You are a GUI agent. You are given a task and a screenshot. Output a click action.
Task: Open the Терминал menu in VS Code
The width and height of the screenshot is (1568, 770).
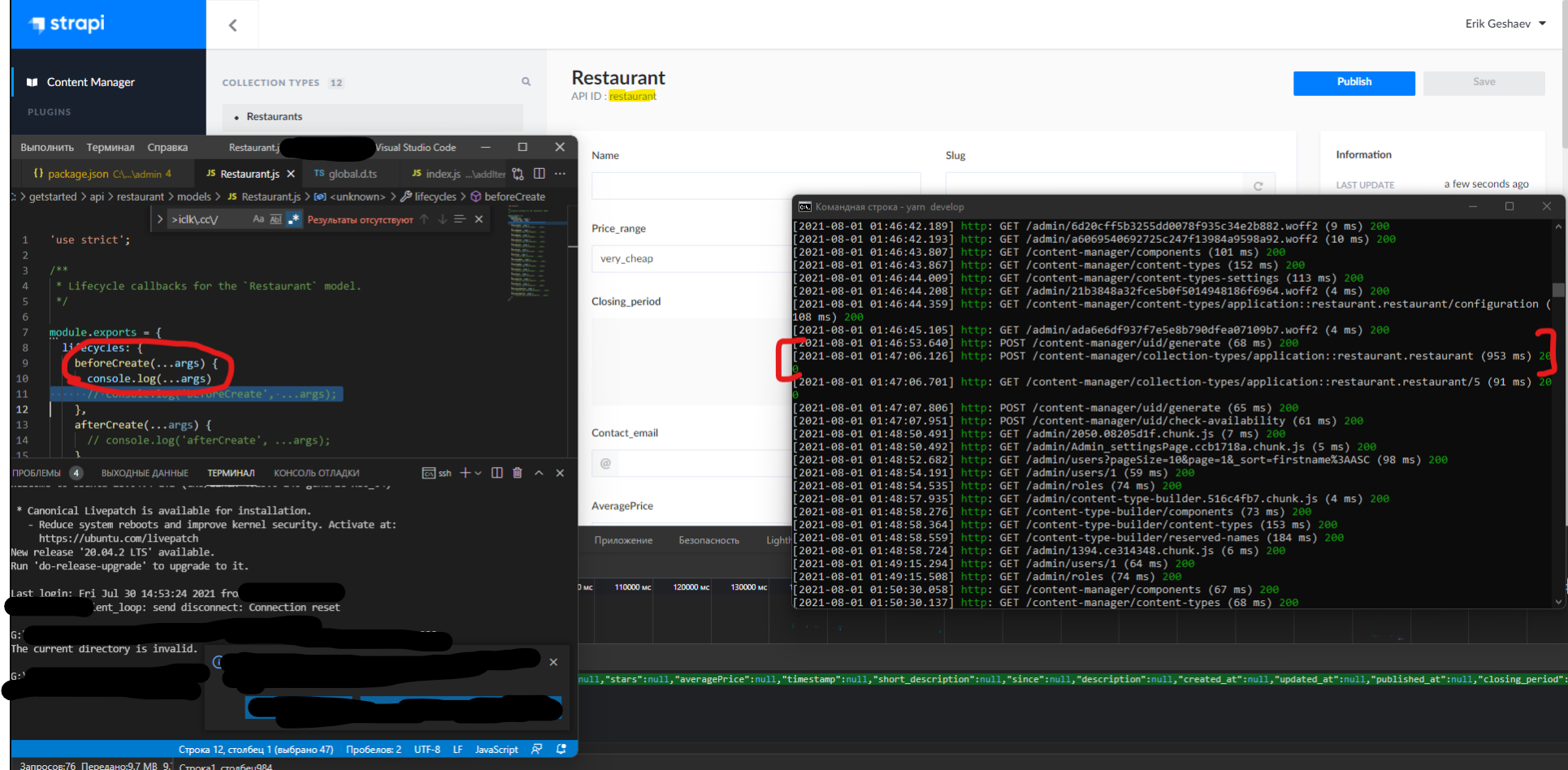[x=110, y=147]
